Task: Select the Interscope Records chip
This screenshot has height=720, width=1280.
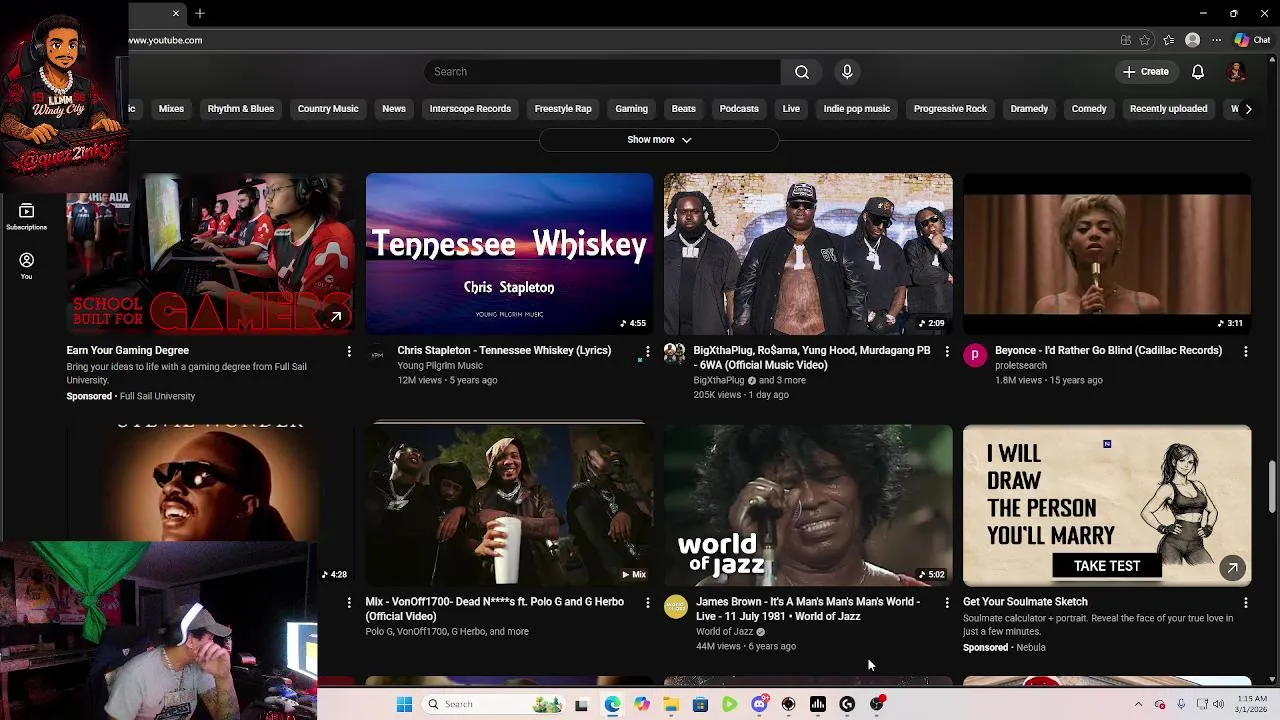Action: 470,109
